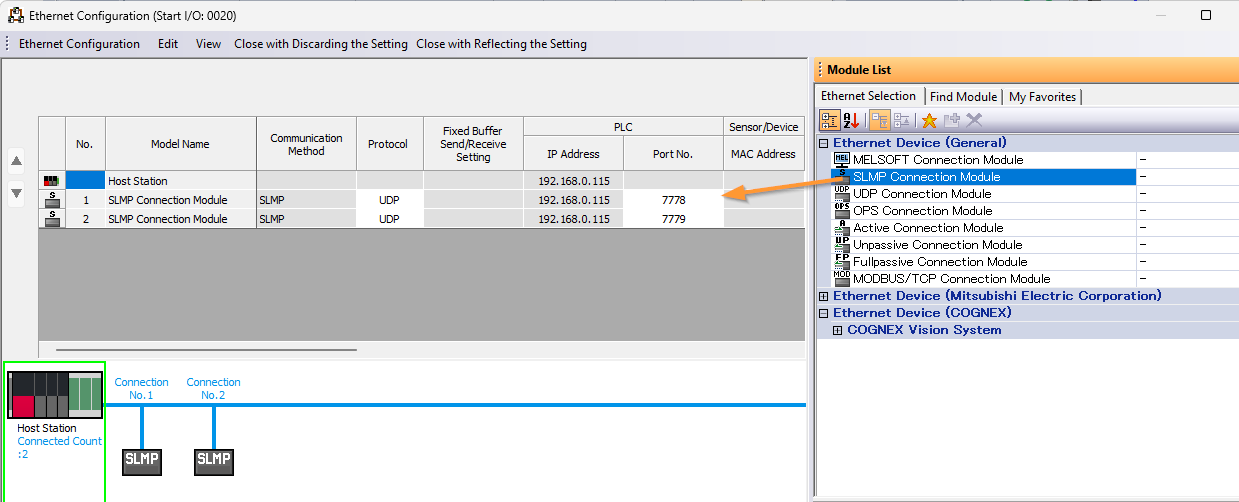This screenshot has width=1239, height=502.
Task: Click the Host Station row icon in table
Action: point(52,181)
